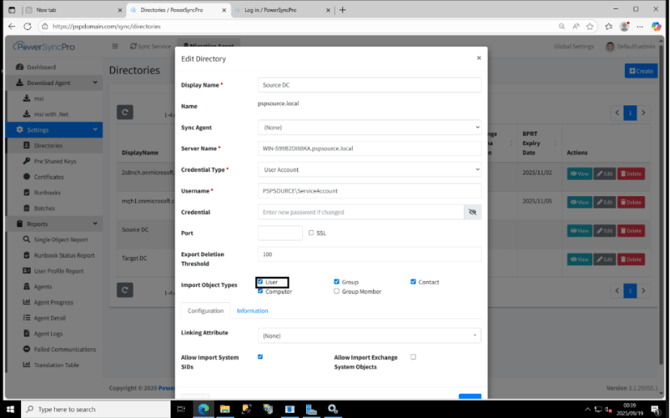Open the Credential Type dropdown
Screen dimensions: 670x418
pyautogui.click(x=370, y=170)
